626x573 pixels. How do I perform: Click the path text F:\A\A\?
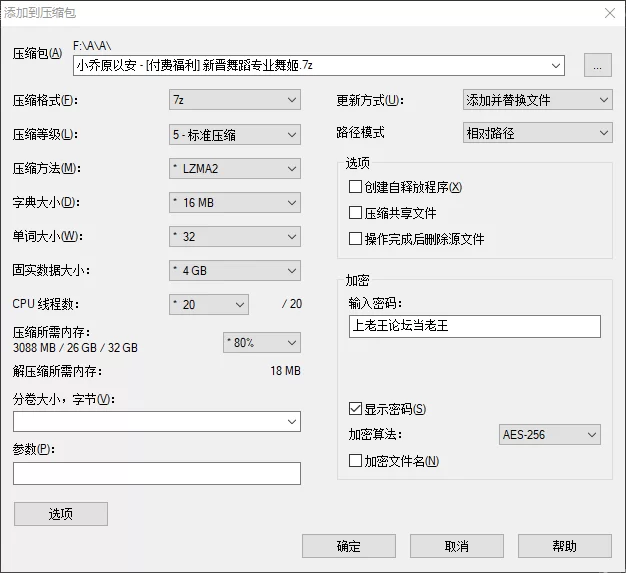pos(92,46)
